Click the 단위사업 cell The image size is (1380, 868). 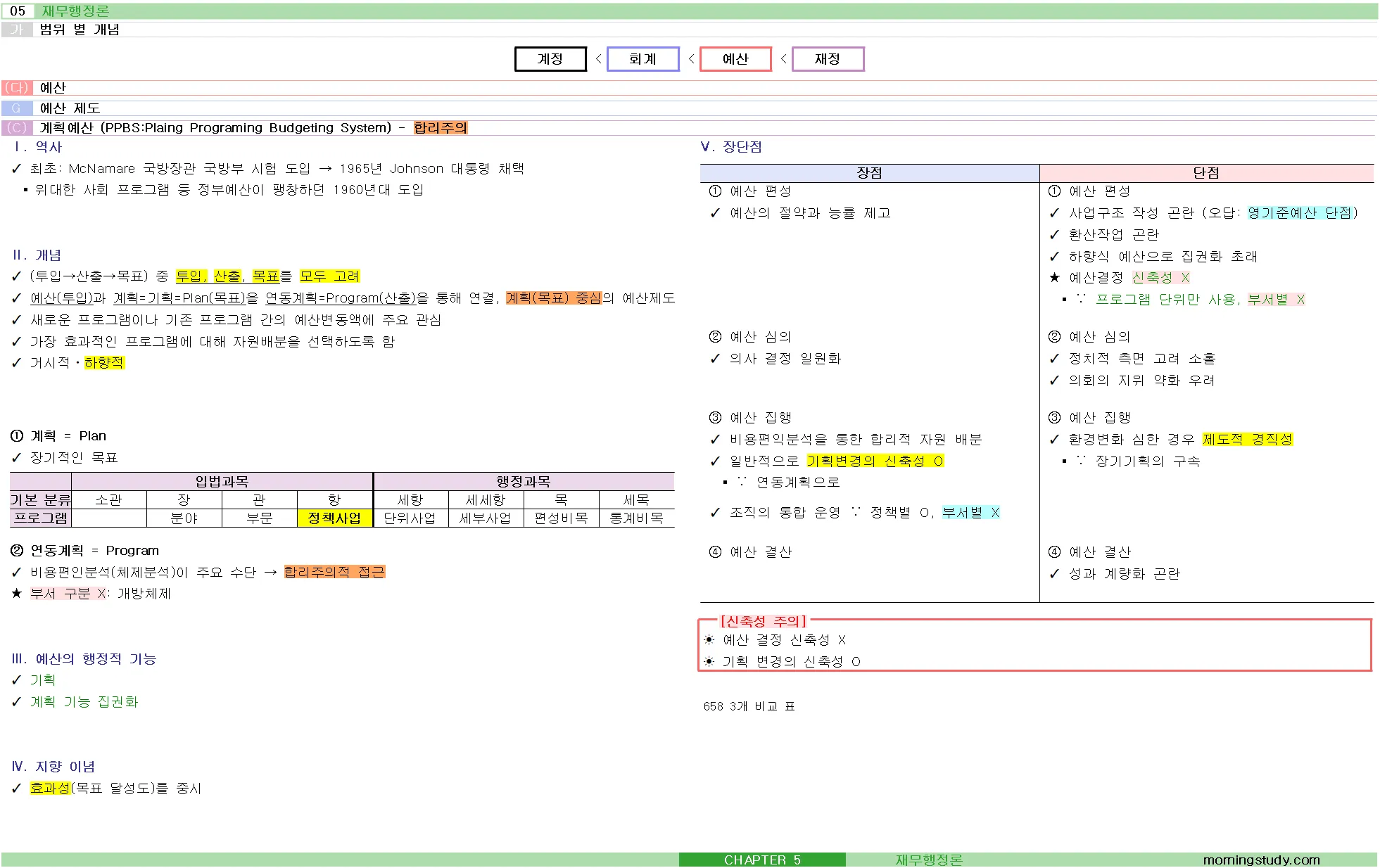[x=410, y=518]
